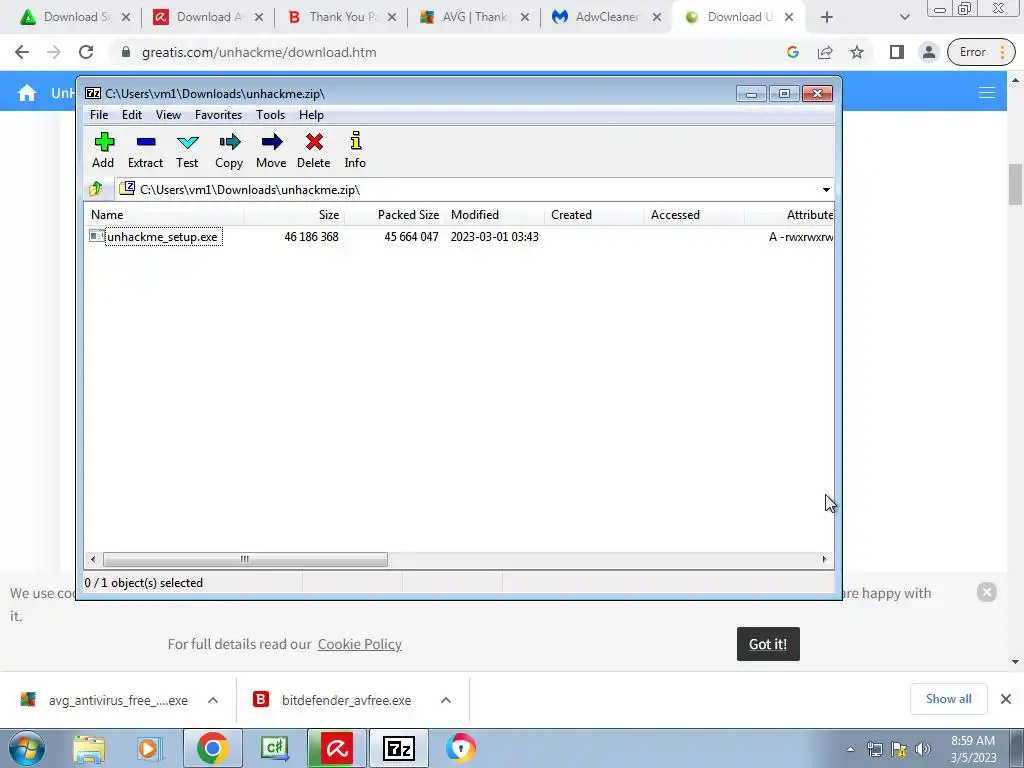This screenshot has width=1024, height=768.
Task: Toggle the Chrome side panel
Action: (x=897, y=52)
